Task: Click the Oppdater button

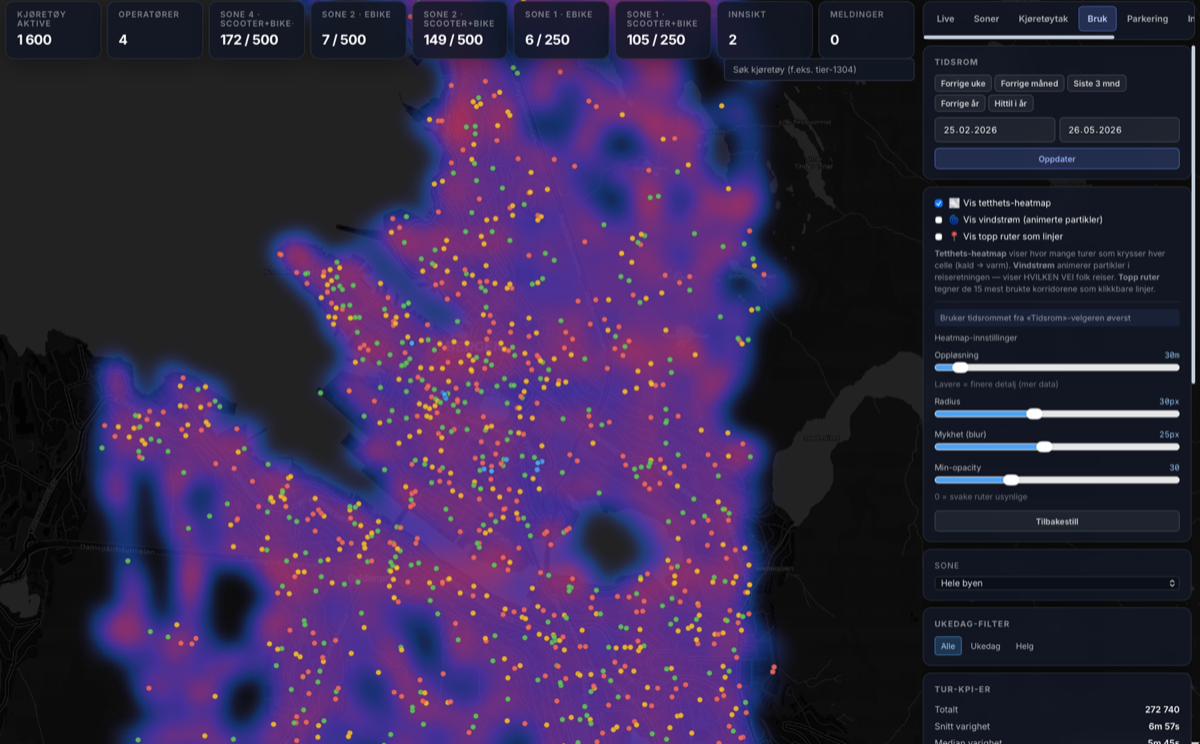Action: 1057,159
